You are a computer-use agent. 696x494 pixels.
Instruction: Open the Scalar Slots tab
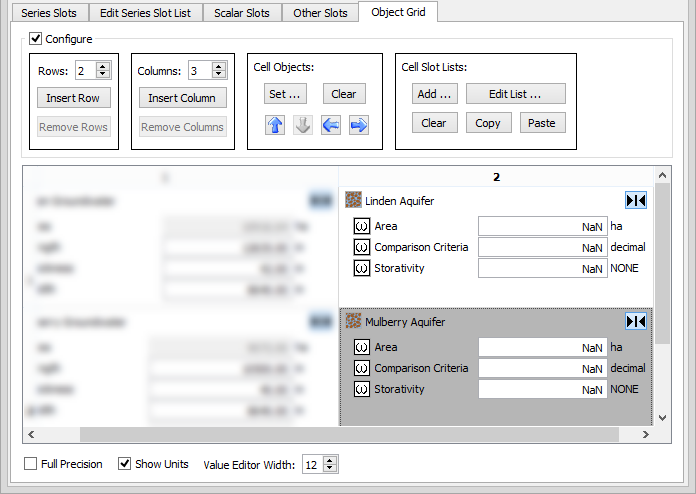click(x=241, y=13)
